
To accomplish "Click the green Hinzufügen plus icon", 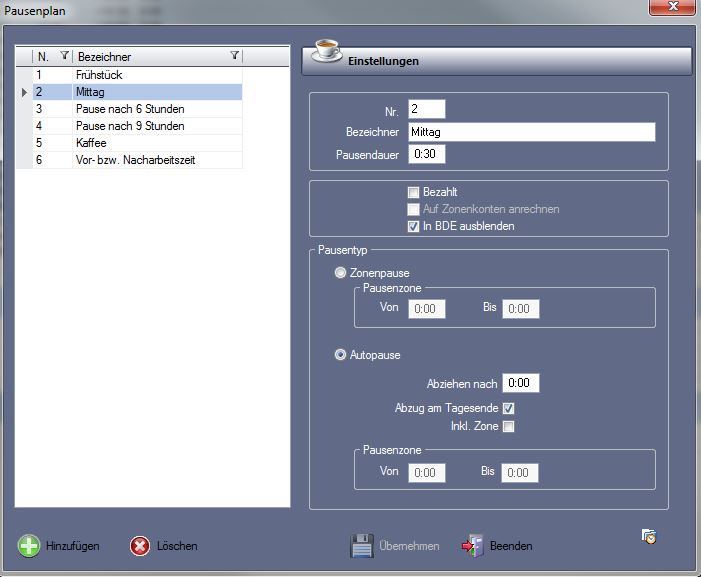I will (x=29, y=546).
